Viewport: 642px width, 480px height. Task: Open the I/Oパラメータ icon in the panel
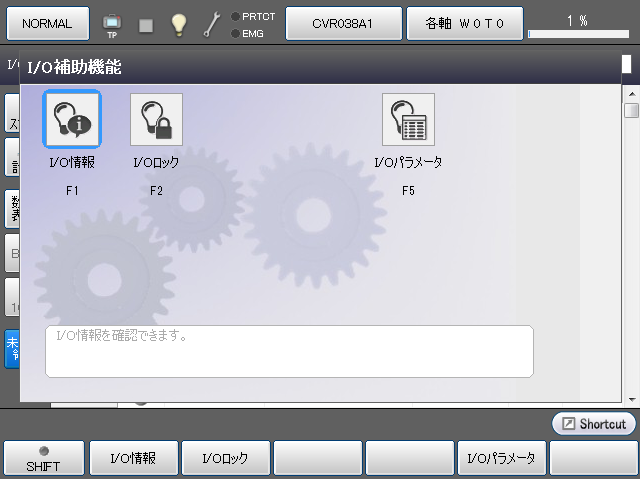408,120
